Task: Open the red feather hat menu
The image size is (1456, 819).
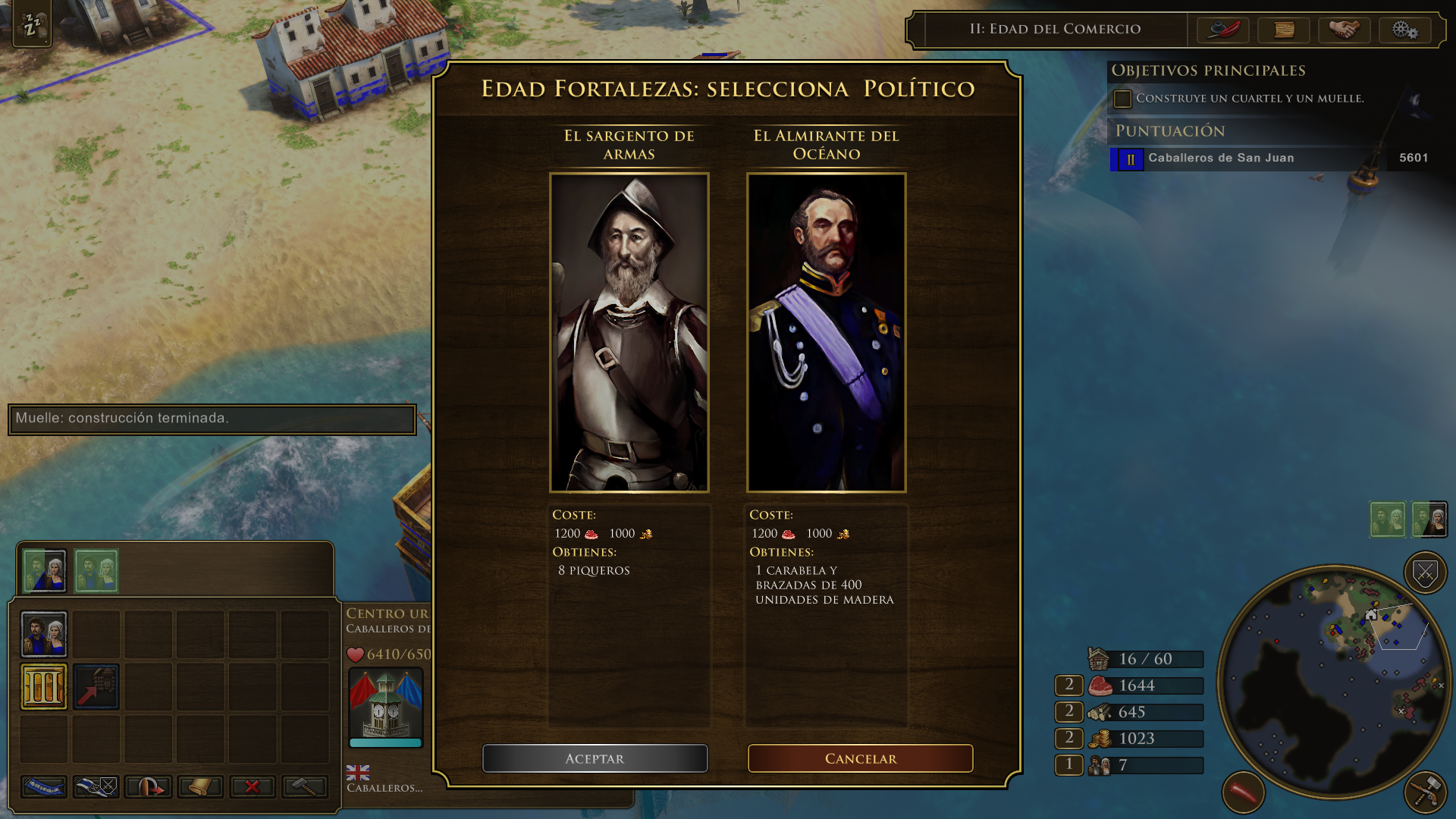Action: click(1222, 30)
